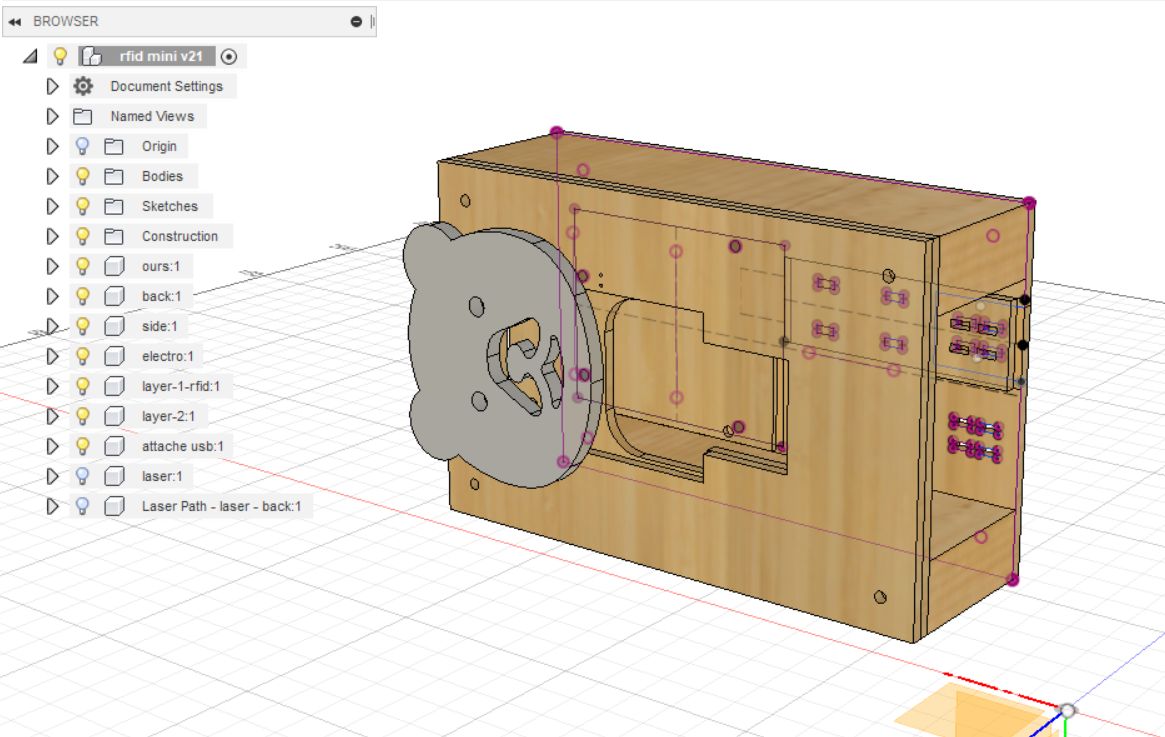
Task: Expand the Origin folder
Action: coord(52,146)
